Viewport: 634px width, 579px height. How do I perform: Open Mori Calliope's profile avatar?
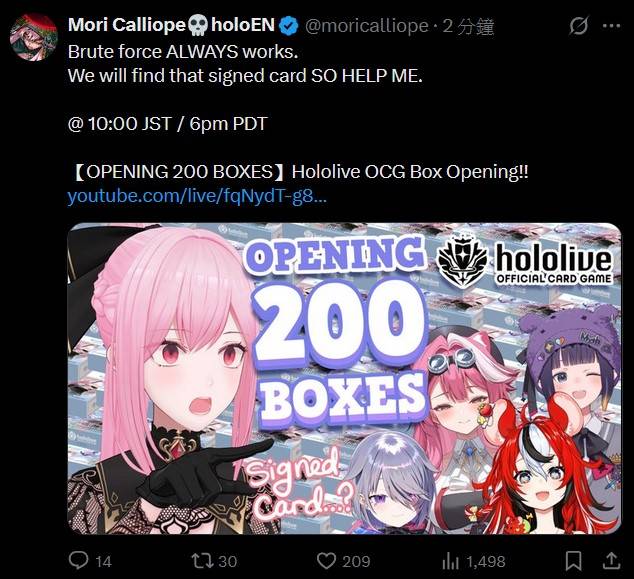tap(34, 37)
